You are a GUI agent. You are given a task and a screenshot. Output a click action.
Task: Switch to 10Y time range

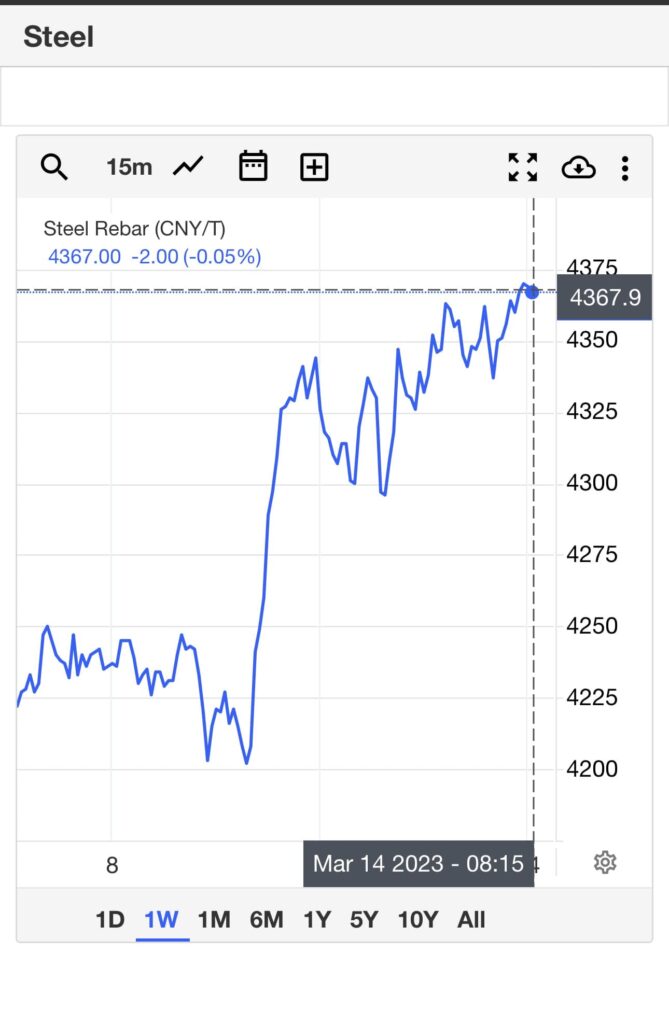(x=416, y=919)
